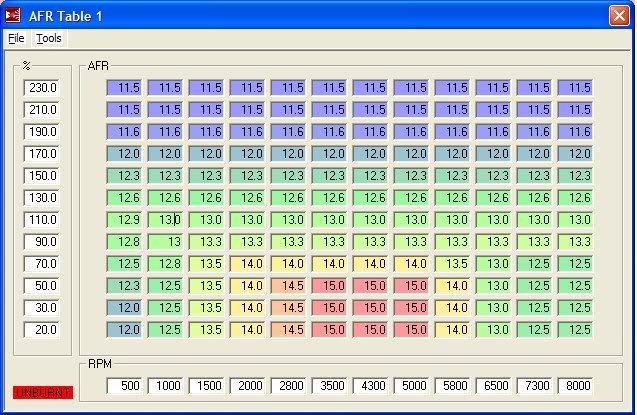Click the 4300 RPM bin field
Screen dimensions: 637x415
pos(370,385)
